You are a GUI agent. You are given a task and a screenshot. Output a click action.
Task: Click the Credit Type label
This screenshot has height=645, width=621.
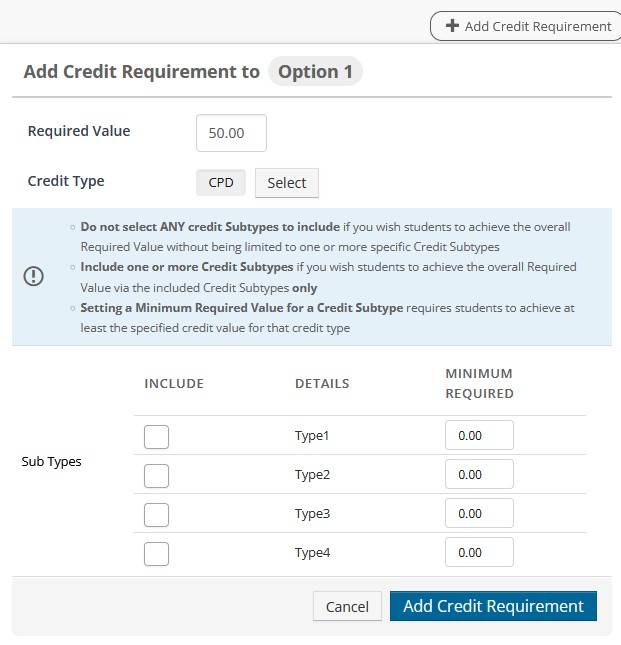[66, 181]
